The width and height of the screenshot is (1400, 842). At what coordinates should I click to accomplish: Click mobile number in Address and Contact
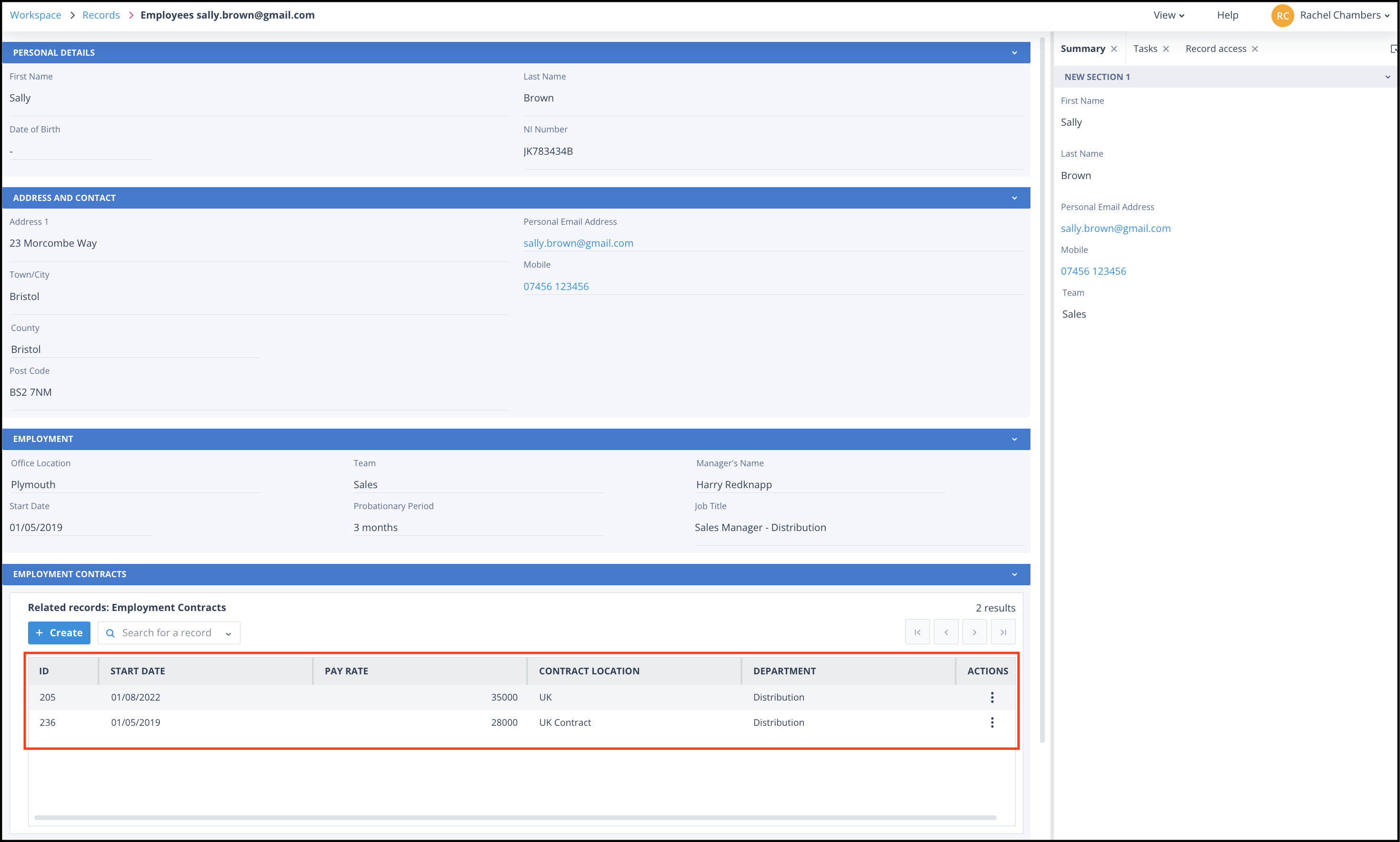[x=556, y=287]
